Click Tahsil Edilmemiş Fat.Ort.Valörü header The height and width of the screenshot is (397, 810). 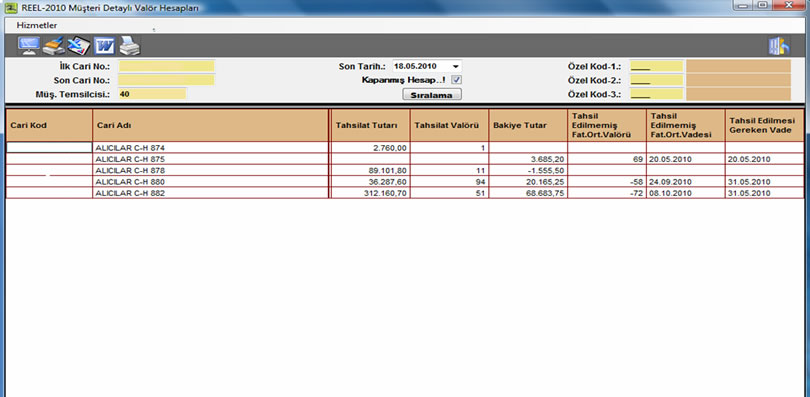coord(607,125)
